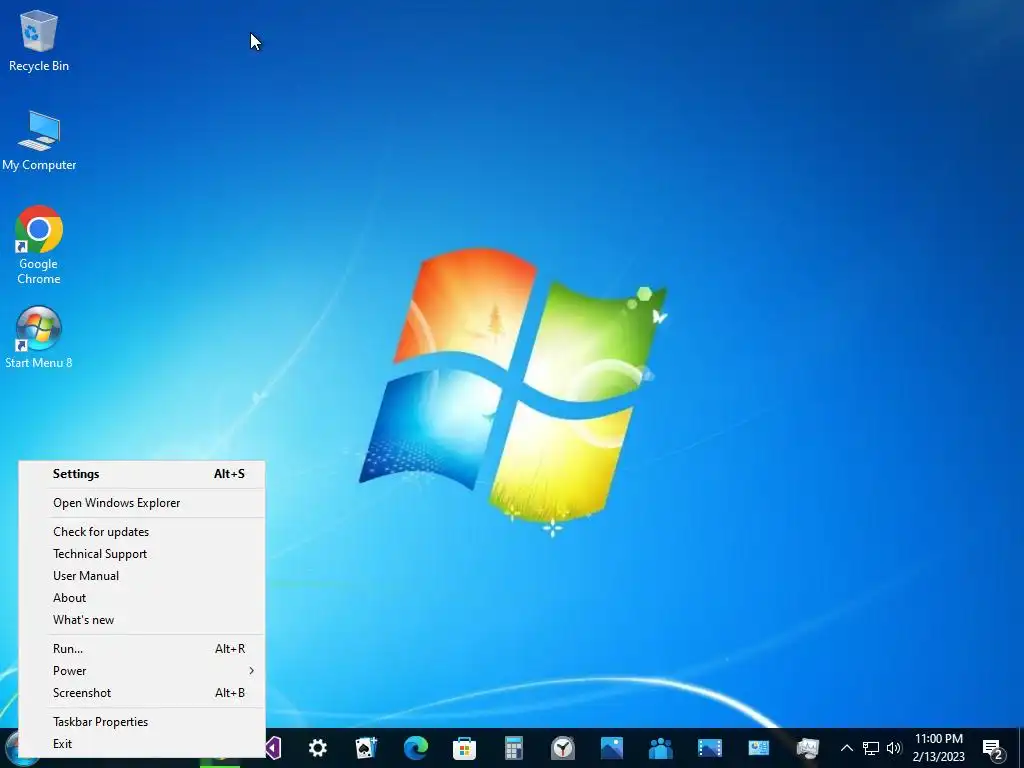
Task: Select the My Computer desktop icon
Action: coord(39,140)
